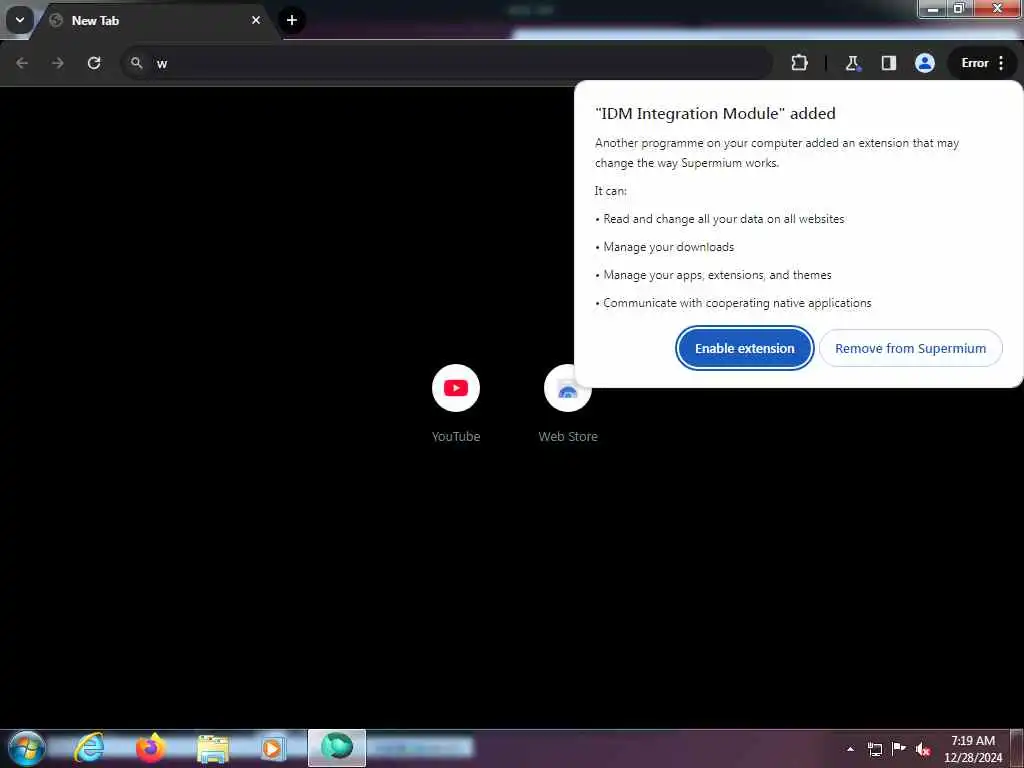Restore down the browser window

point(959,8)
